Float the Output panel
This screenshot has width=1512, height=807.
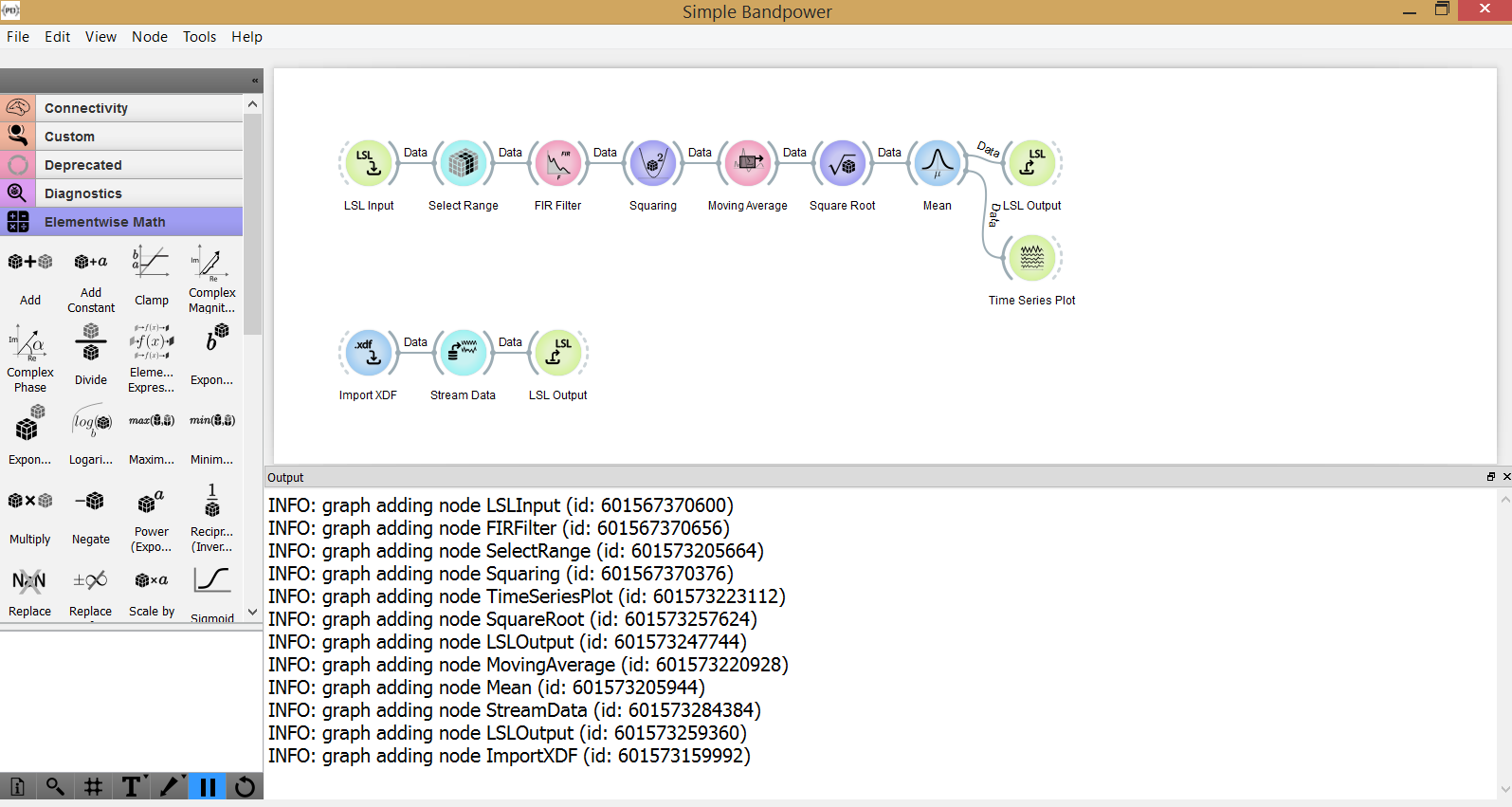[1491, 477]
